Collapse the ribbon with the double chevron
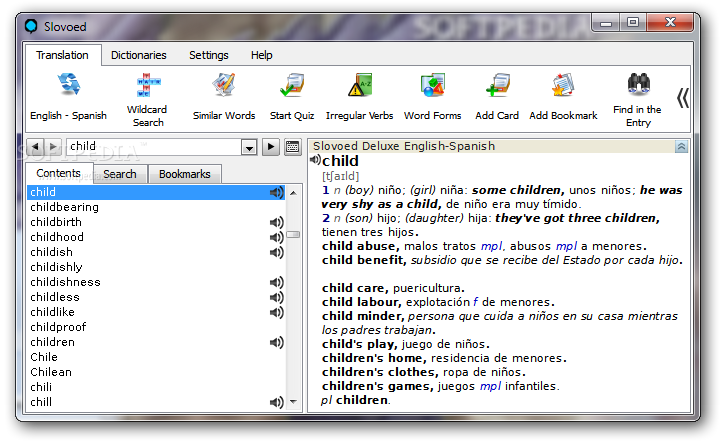Image resolution: width=721 pixels, height=442 pixels. pyautogui.click(x=682, y=98)
